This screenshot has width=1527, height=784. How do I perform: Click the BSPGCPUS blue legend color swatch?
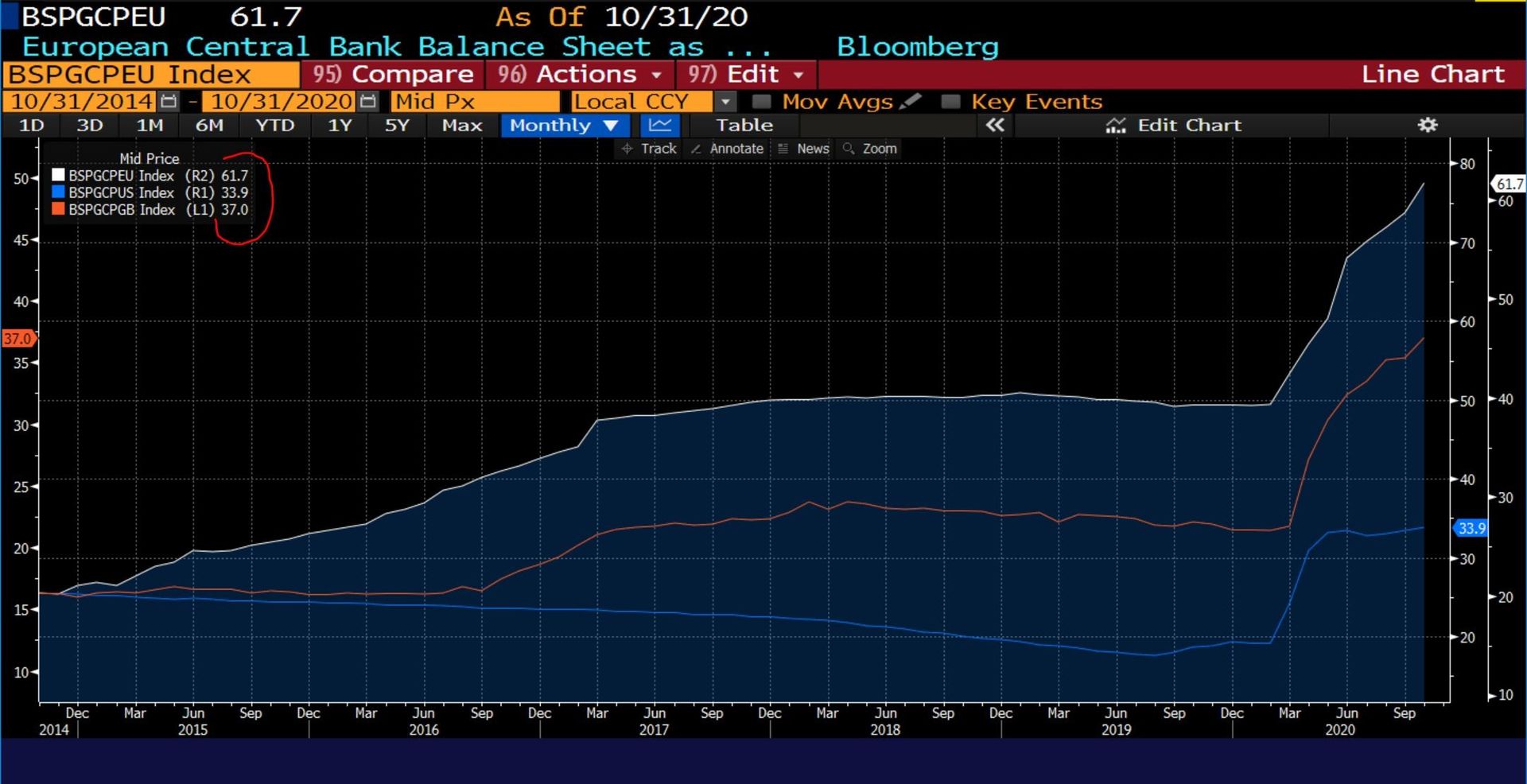[x=58, y=192]
